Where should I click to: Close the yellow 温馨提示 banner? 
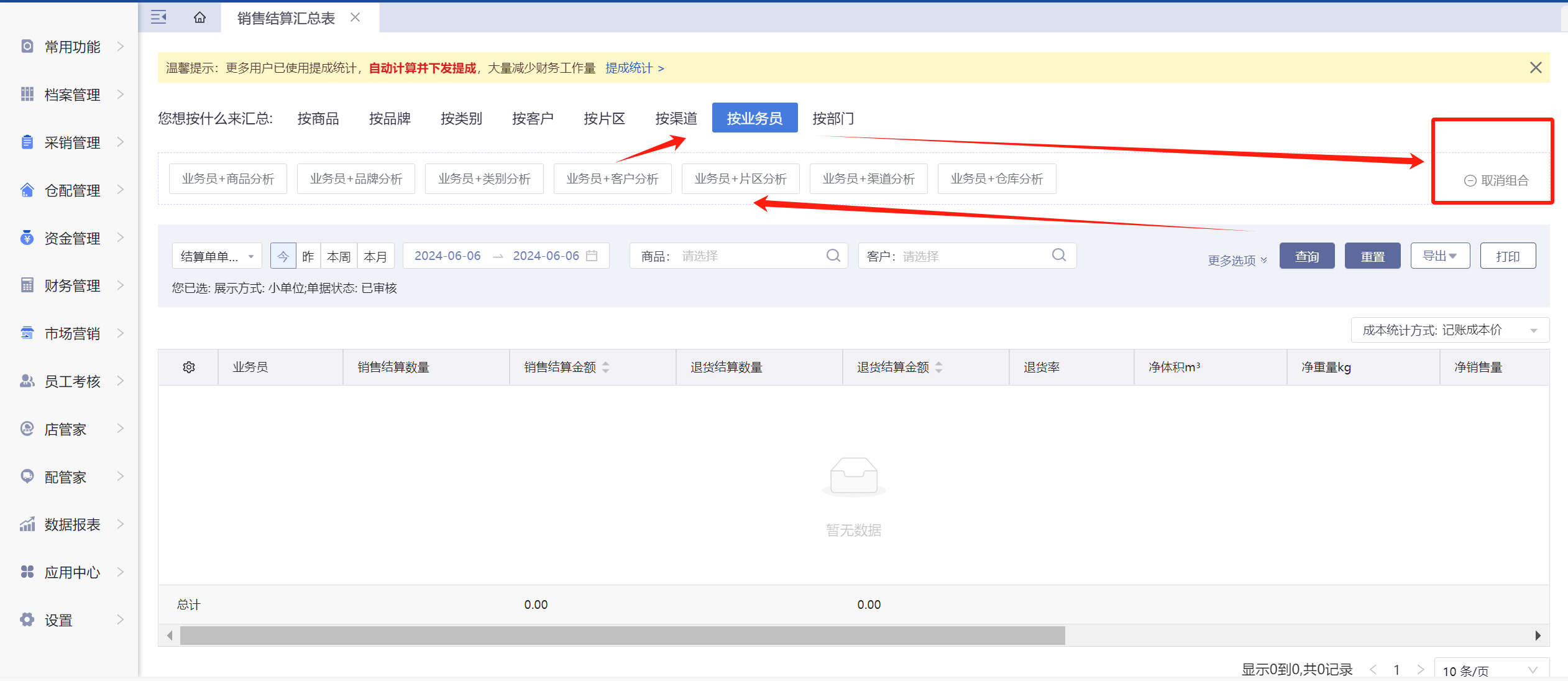1535,68
